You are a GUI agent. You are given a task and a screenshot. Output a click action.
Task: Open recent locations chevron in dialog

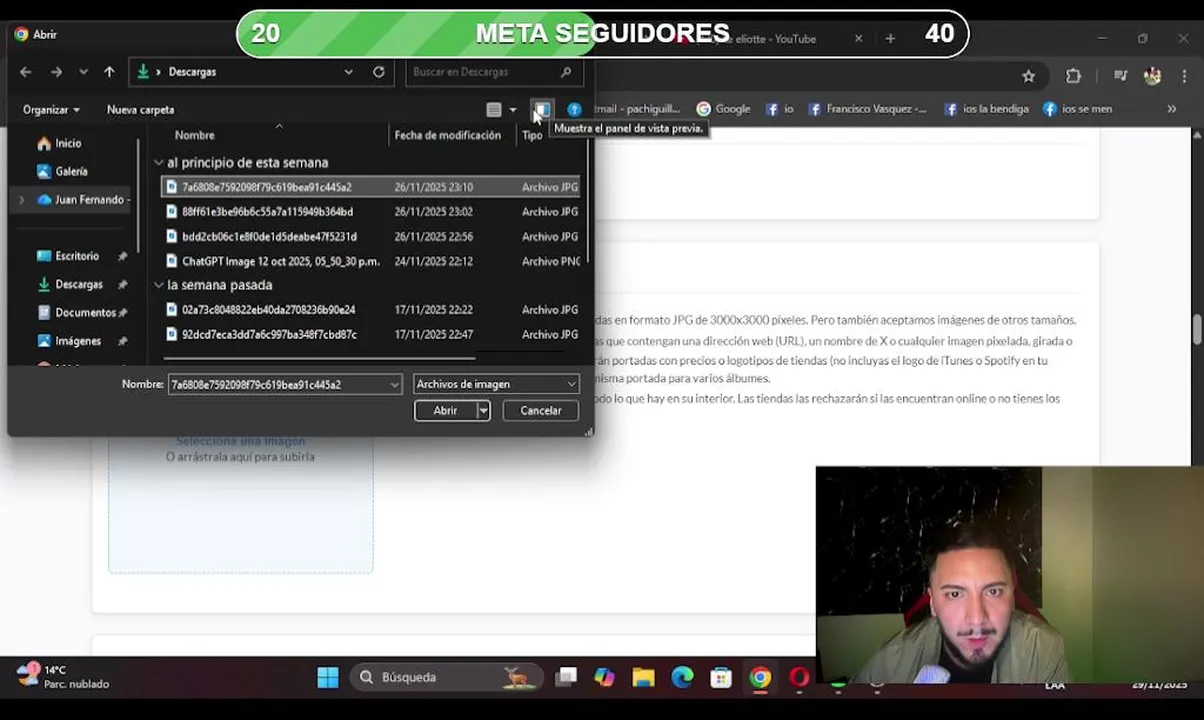[83, 72]
